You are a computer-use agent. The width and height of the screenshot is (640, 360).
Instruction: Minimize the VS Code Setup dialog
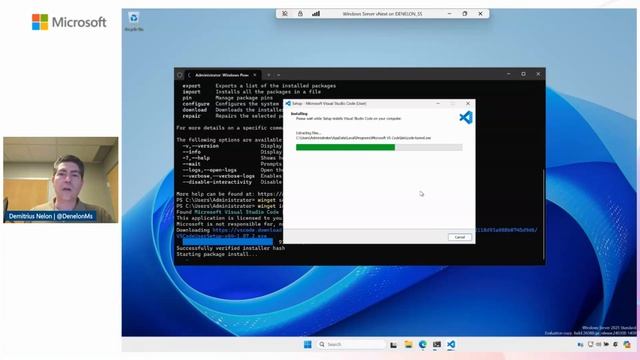[438, 104]
